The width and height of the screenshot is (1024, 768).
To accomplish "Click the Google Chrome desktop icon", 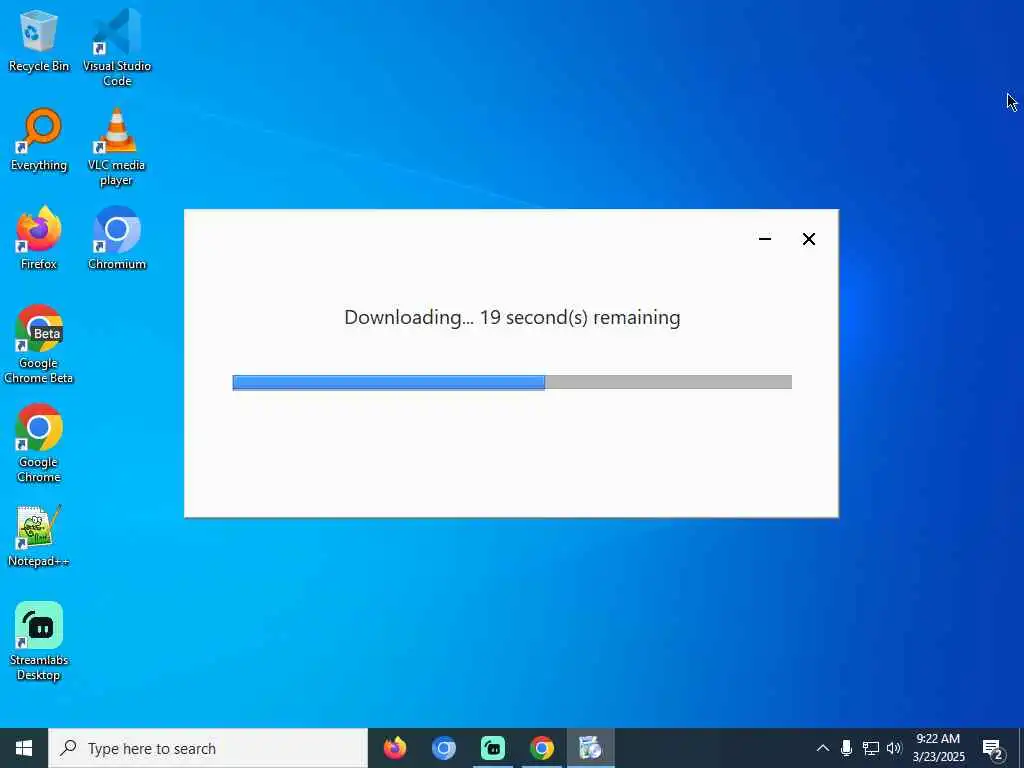I will click(x=39, y=443).
